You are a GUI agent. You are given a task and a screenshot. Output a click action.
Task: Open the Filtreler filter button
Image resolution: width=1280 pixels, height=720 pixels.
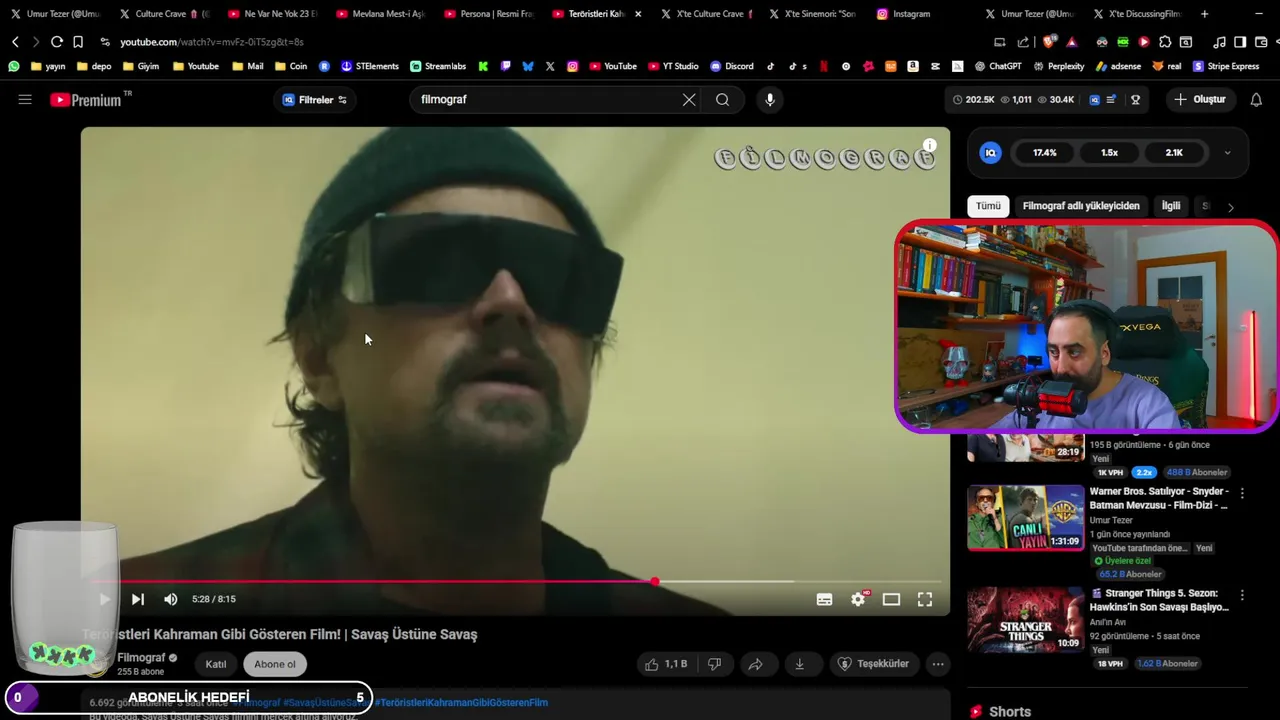pyautogui.click(x=315, y=100)
